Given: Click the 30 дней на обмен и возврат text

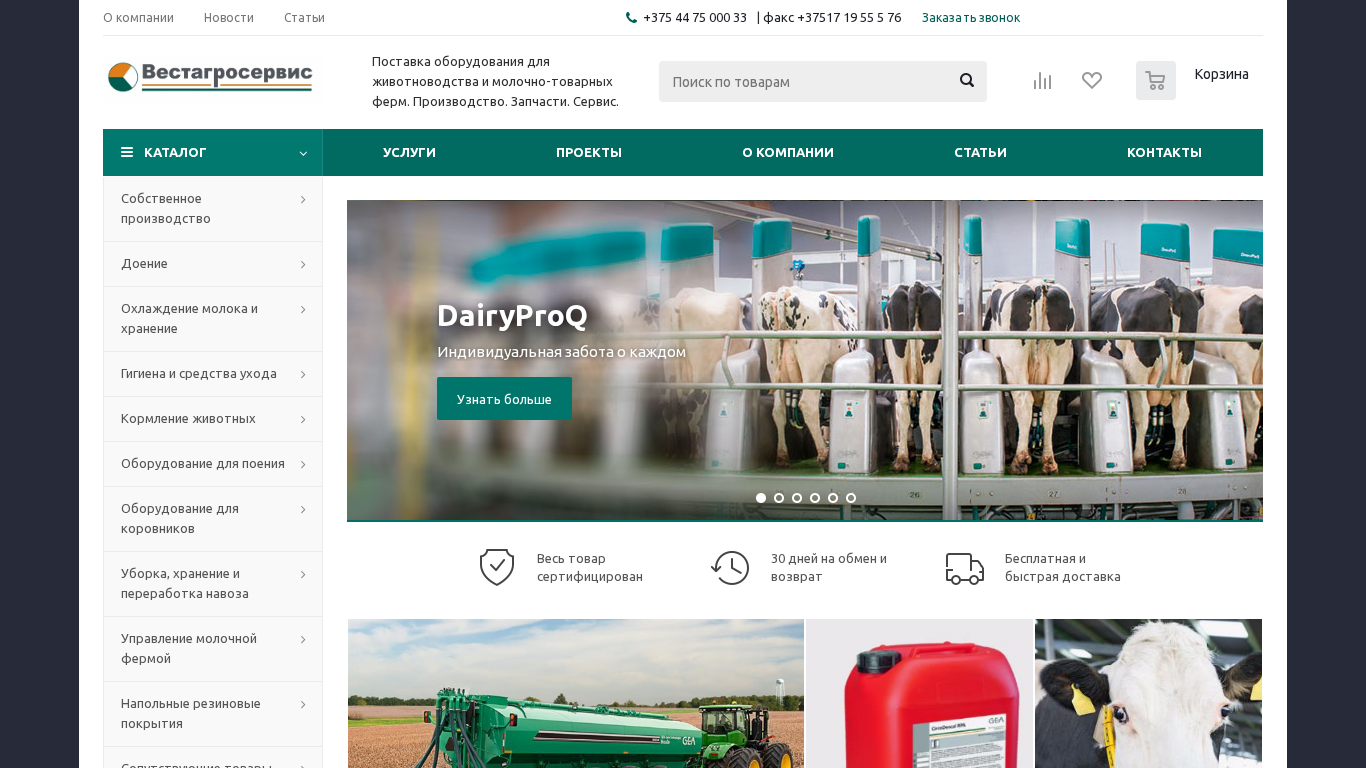Looking at the screenshot, I should point(829,568).
